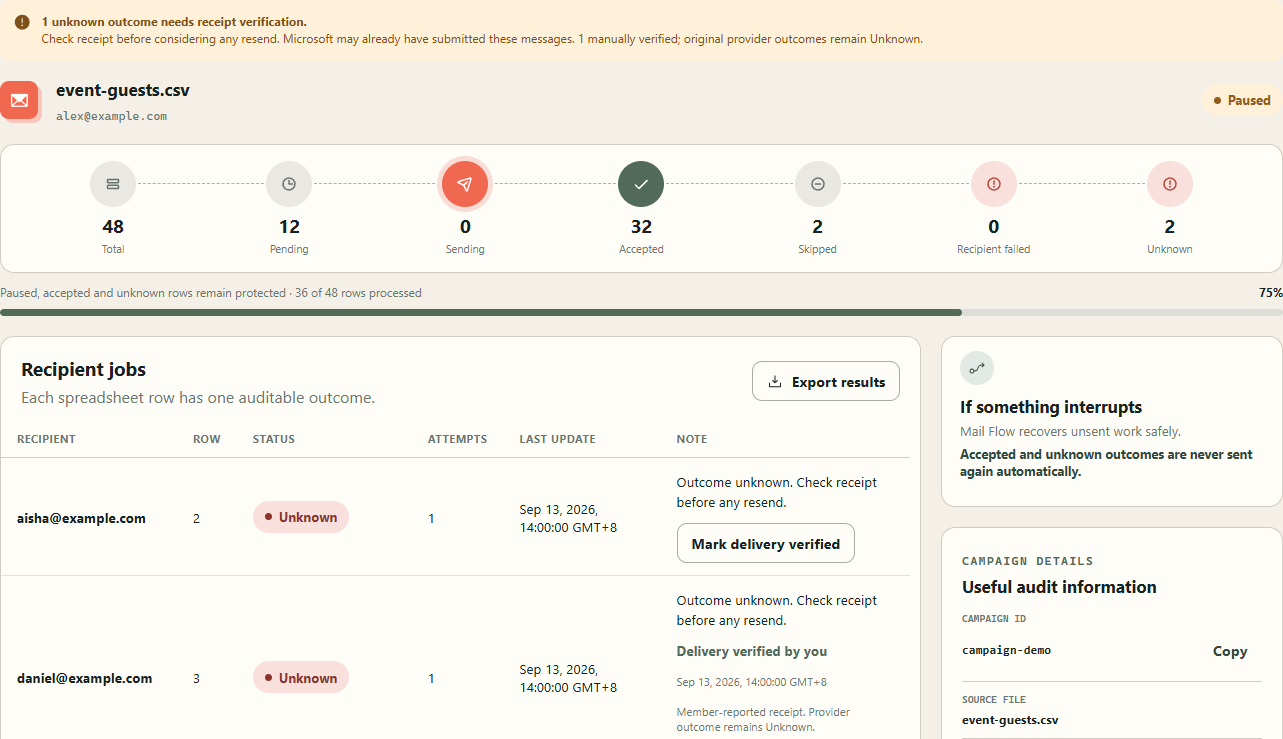The image size is (1283, 739).
Task: Click the Unknown status badge for aisha@example.com
Action: (301, 517)
